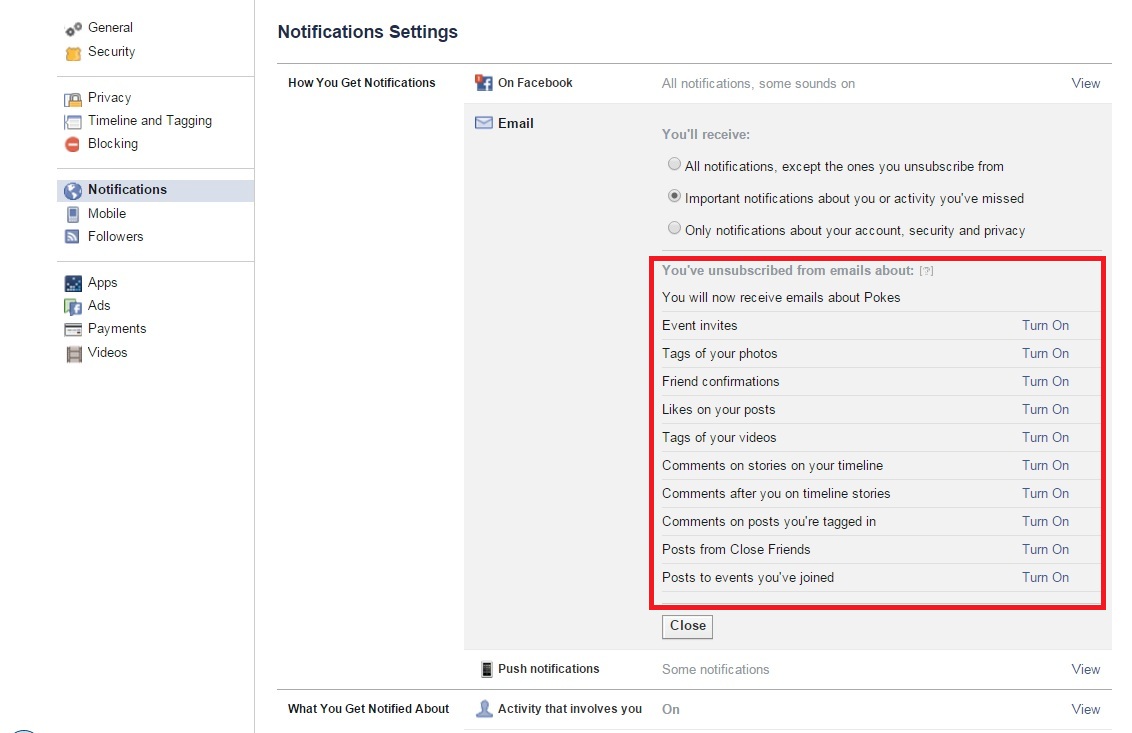The height and width of the screenshot is (733, 1132).
Task: Click the Mobile phone icon in sidebar
Action: pos(73,214)
